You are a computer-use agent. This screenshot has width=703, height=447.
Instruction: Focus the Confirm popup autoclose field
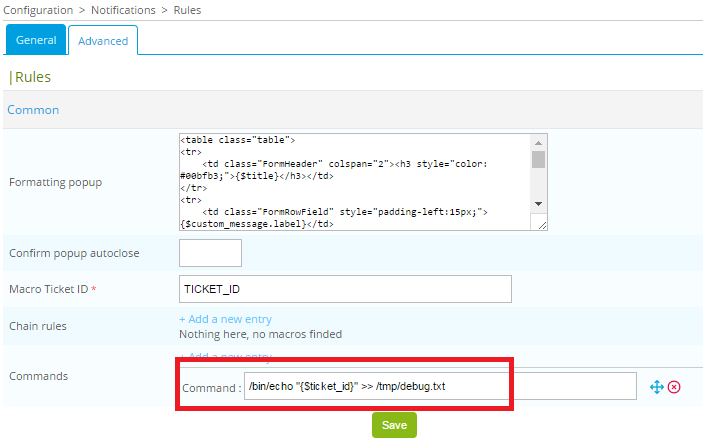[209, 253]
